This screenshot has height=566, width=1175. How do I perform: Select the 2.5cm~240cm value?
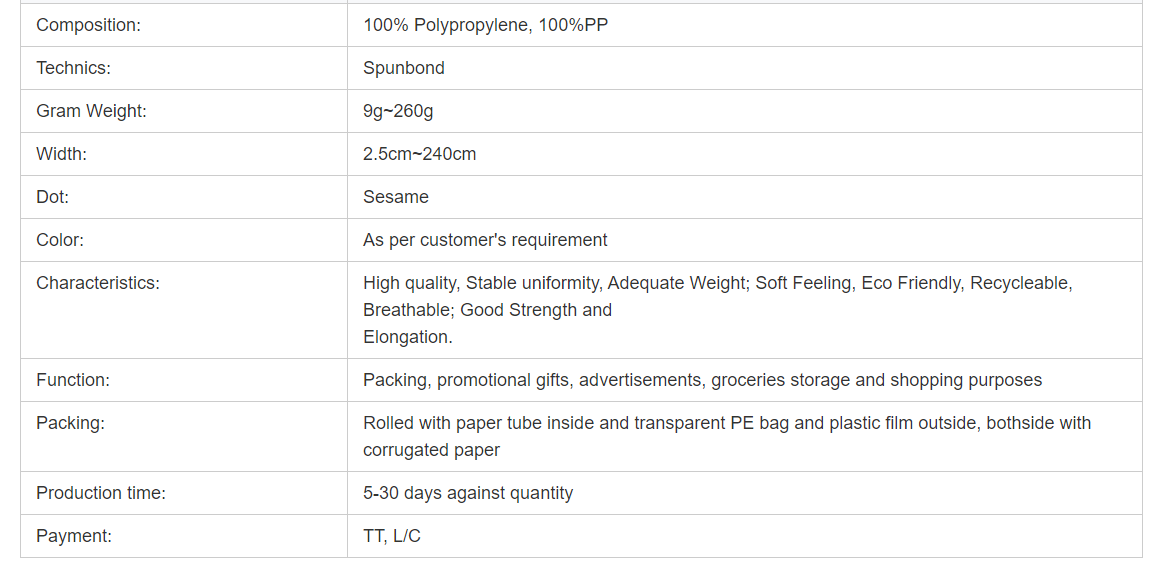(420, 154)
